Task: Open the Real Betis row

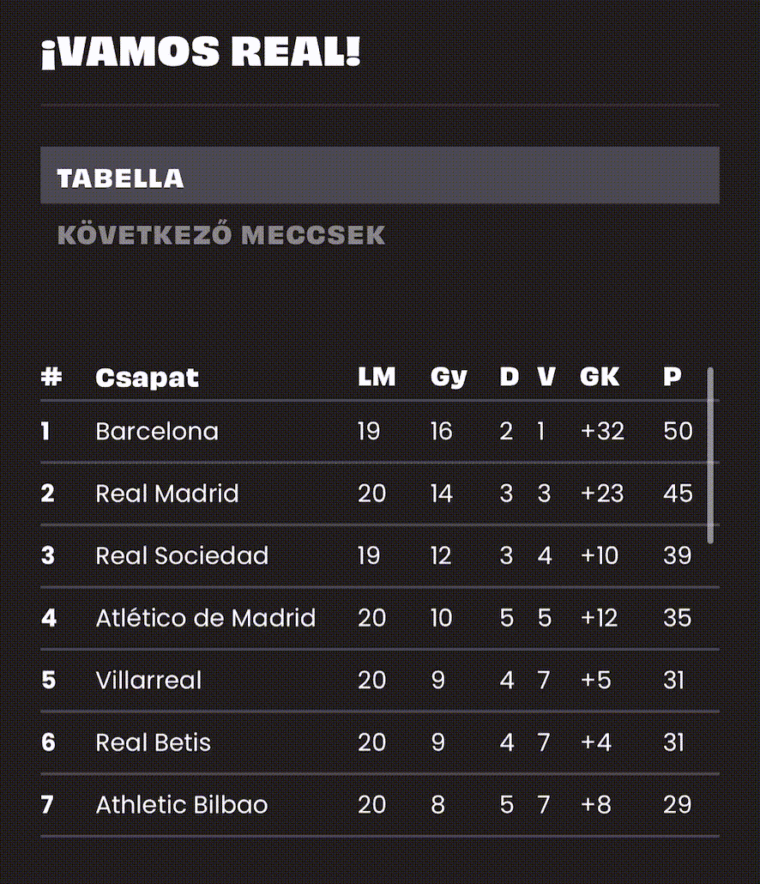Action: [379, 742]
